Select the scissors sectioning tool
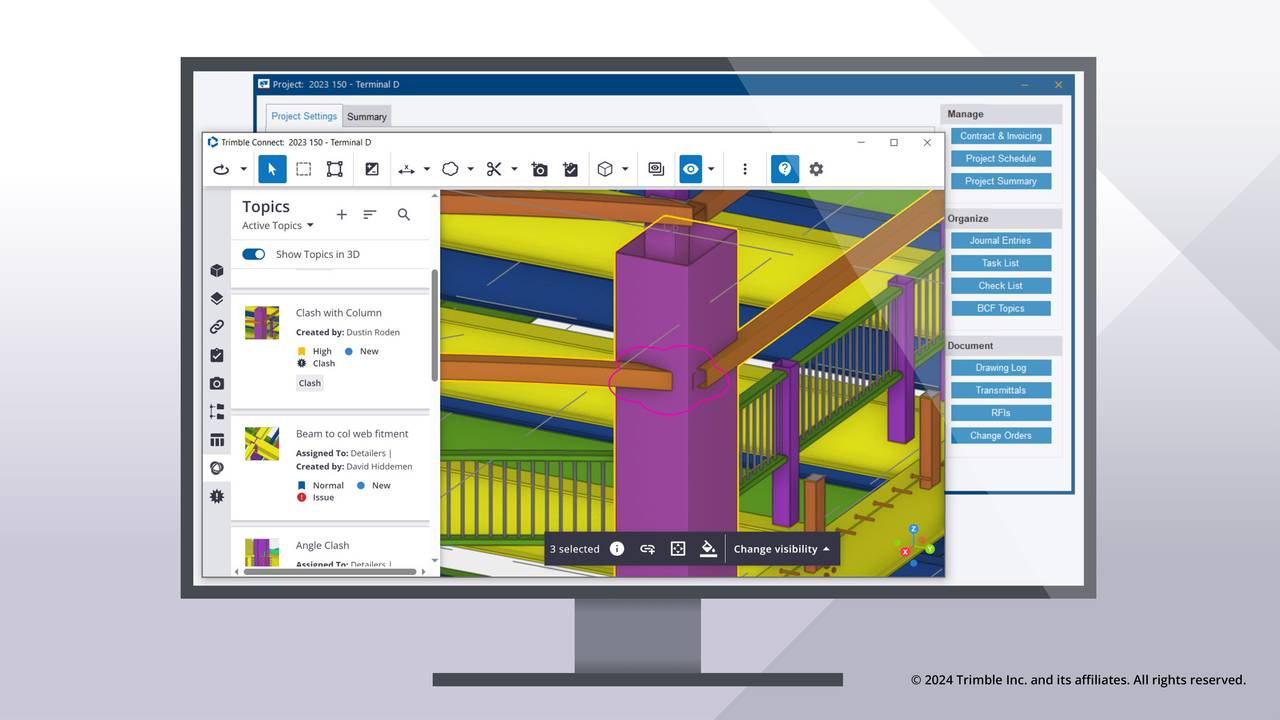Viewport: 1280px width, 720px height. click(x=494, y=168)
